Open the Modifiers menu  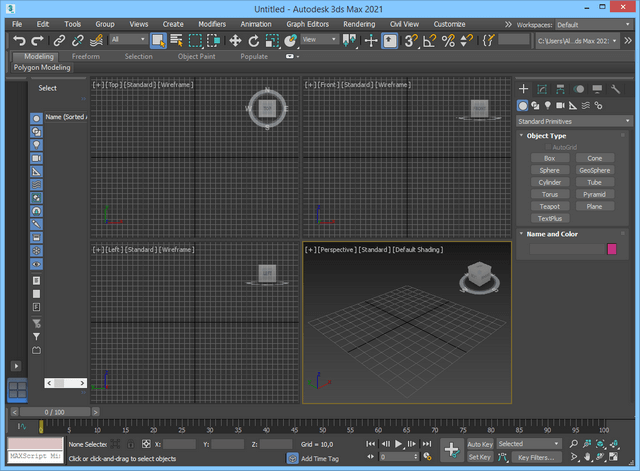211,23
